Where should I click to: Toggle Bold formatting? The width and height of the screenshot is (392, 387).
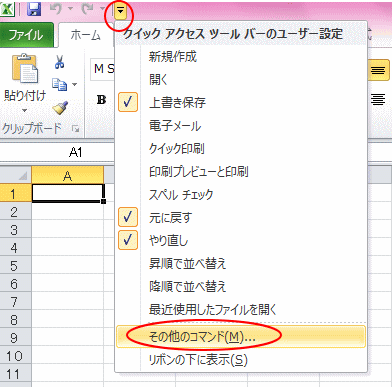pos(101,100)
